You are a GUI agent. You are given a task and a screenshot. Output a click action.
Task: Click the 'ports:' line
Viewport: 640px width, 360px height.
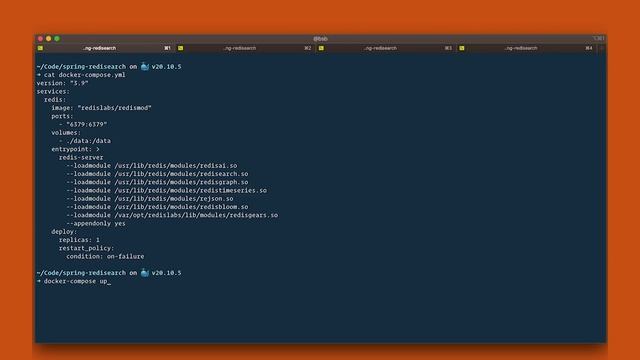tap(62, 116)
